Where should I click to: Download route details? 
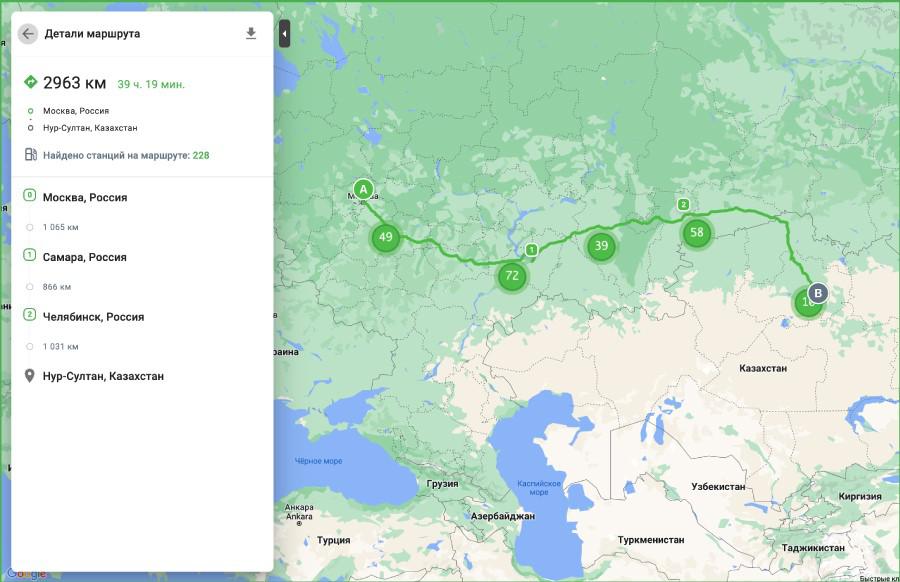[251, 33]
